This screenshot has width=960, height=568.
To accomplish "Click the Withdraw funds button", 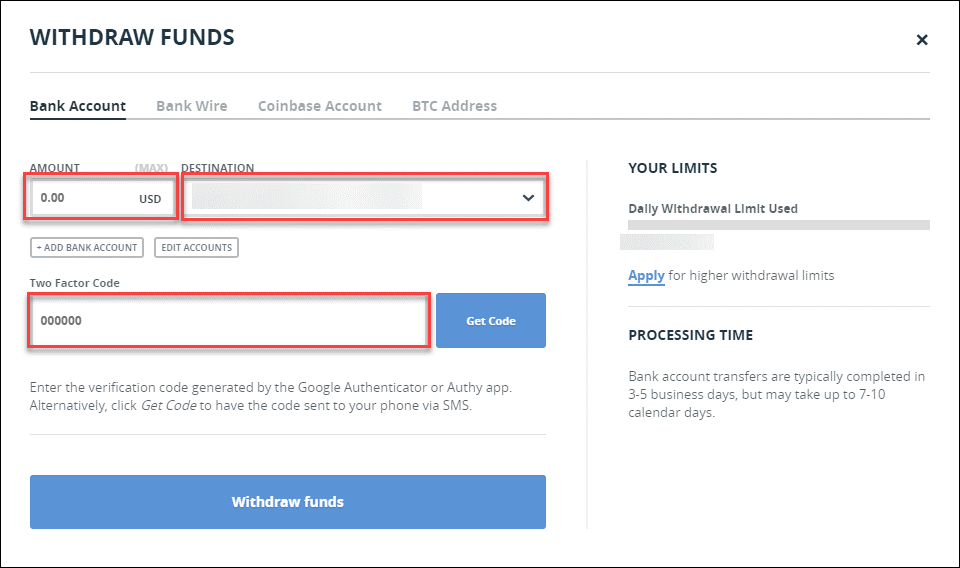I will point(288,502).
